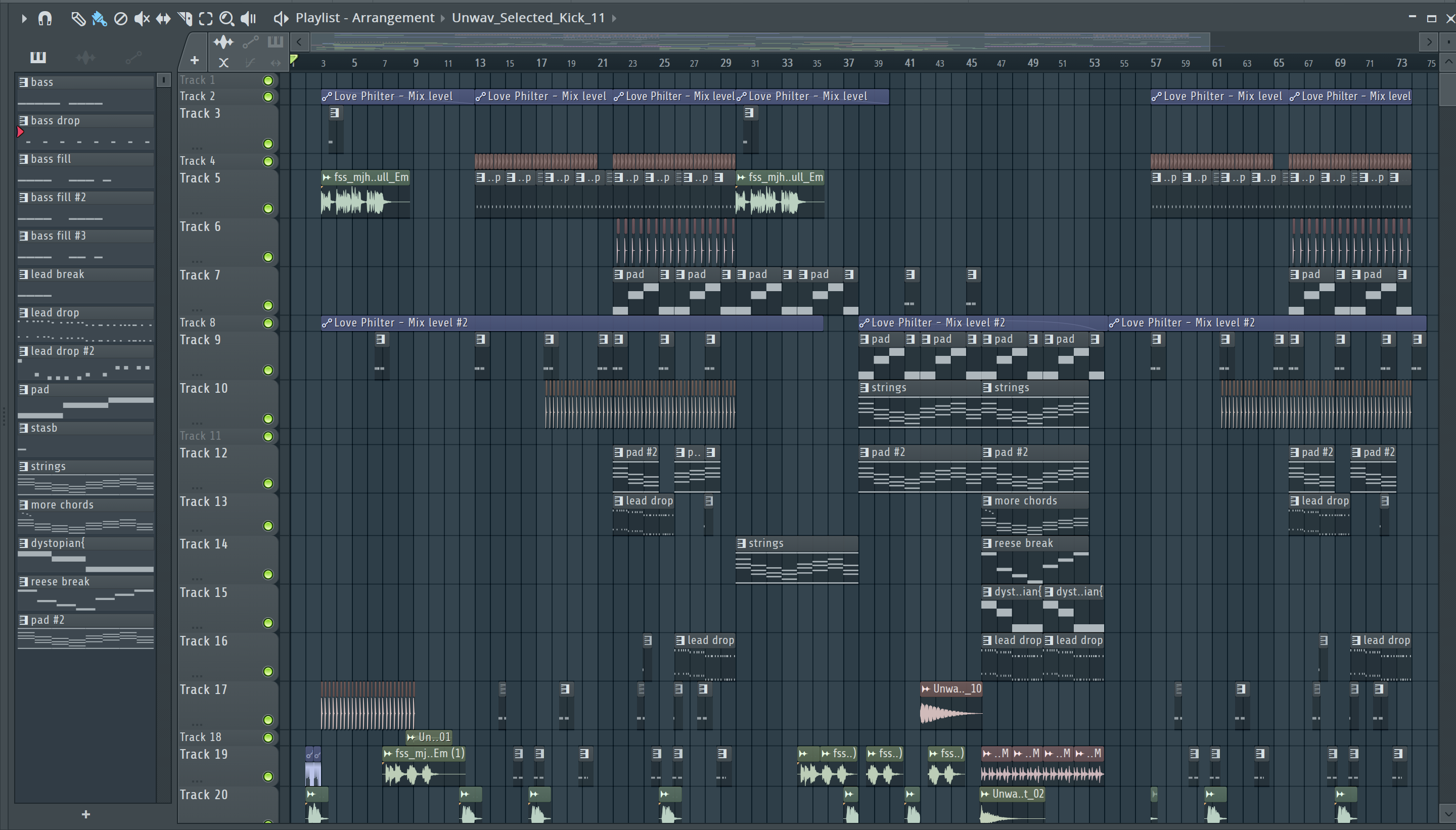The image size is (1456, 830).
Task: Select the Paint brush tool
Action: click(x=99, y=18)
